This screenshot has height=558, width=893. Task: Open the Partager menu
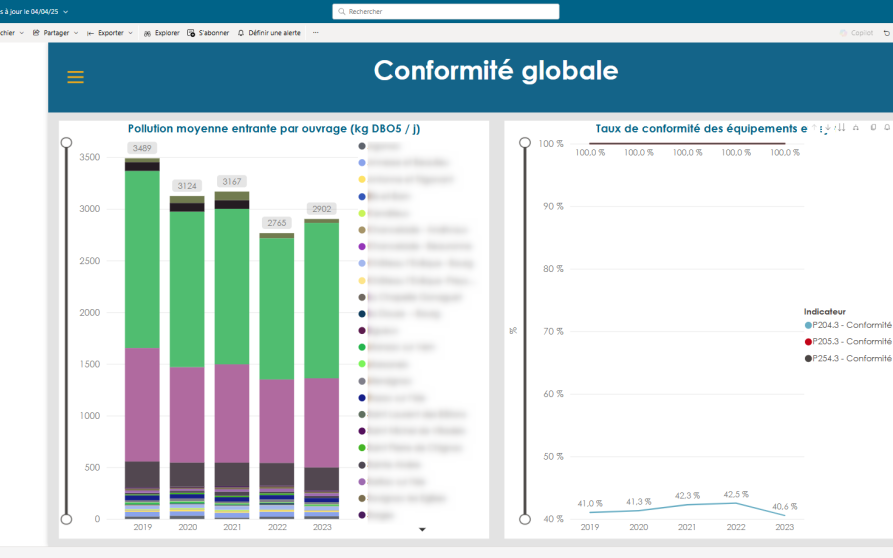(55, 33)
